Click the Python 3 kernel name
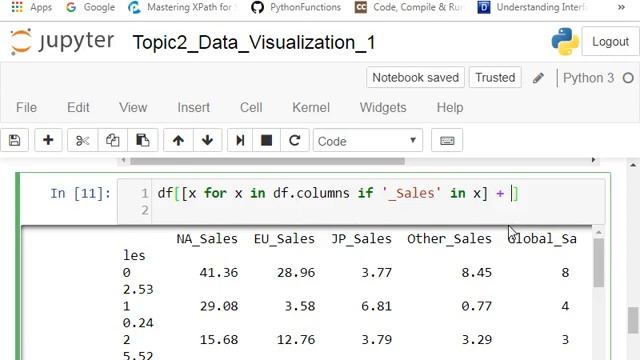The height and width of the screenshot is (360, 640). (x=588, y=78)
